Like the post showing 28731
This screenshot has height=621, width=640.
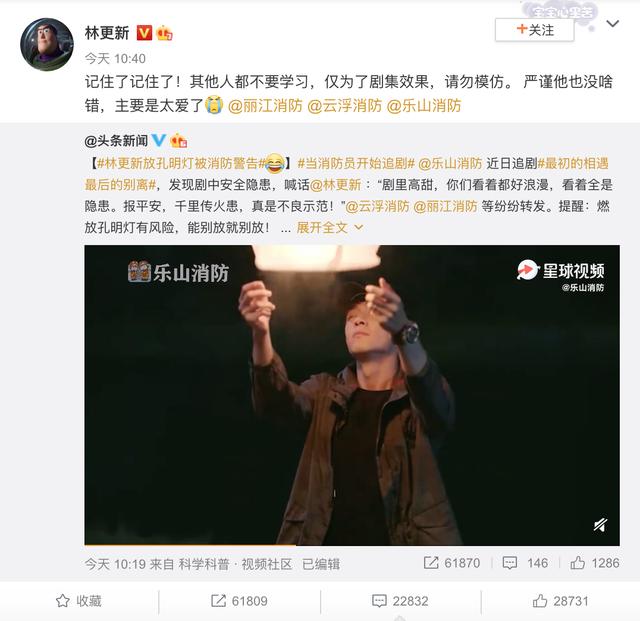[560, 601]
